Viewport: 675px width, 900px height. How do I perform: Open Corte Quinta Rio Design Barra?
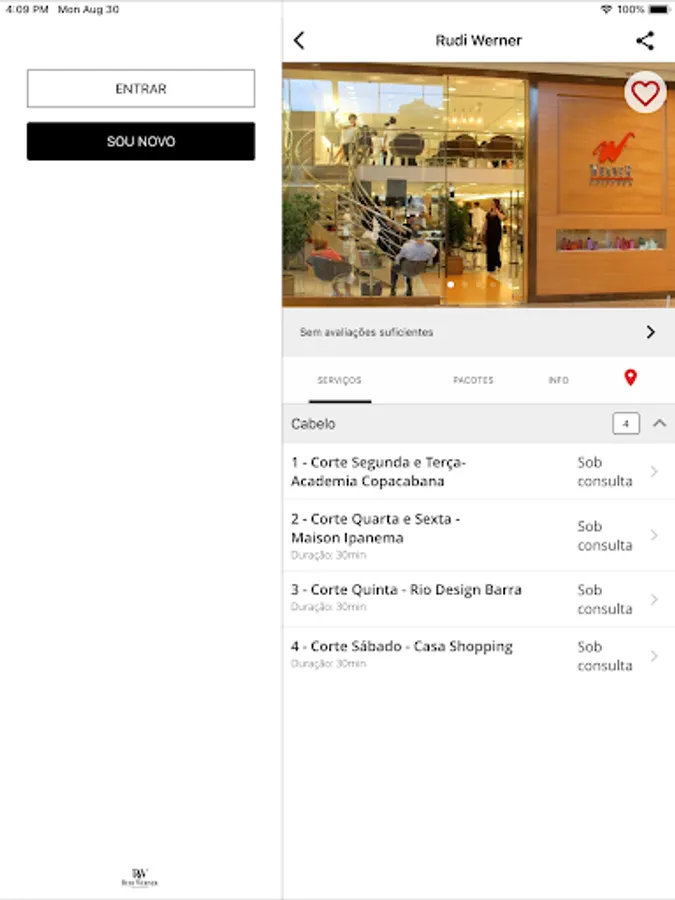479,599
